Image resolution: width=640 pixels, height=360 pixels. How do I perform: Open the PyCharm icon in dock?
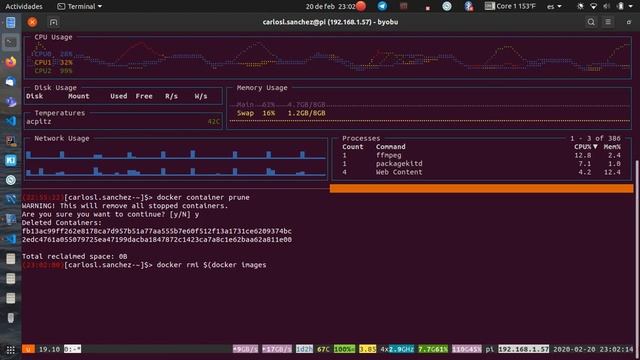11,140
